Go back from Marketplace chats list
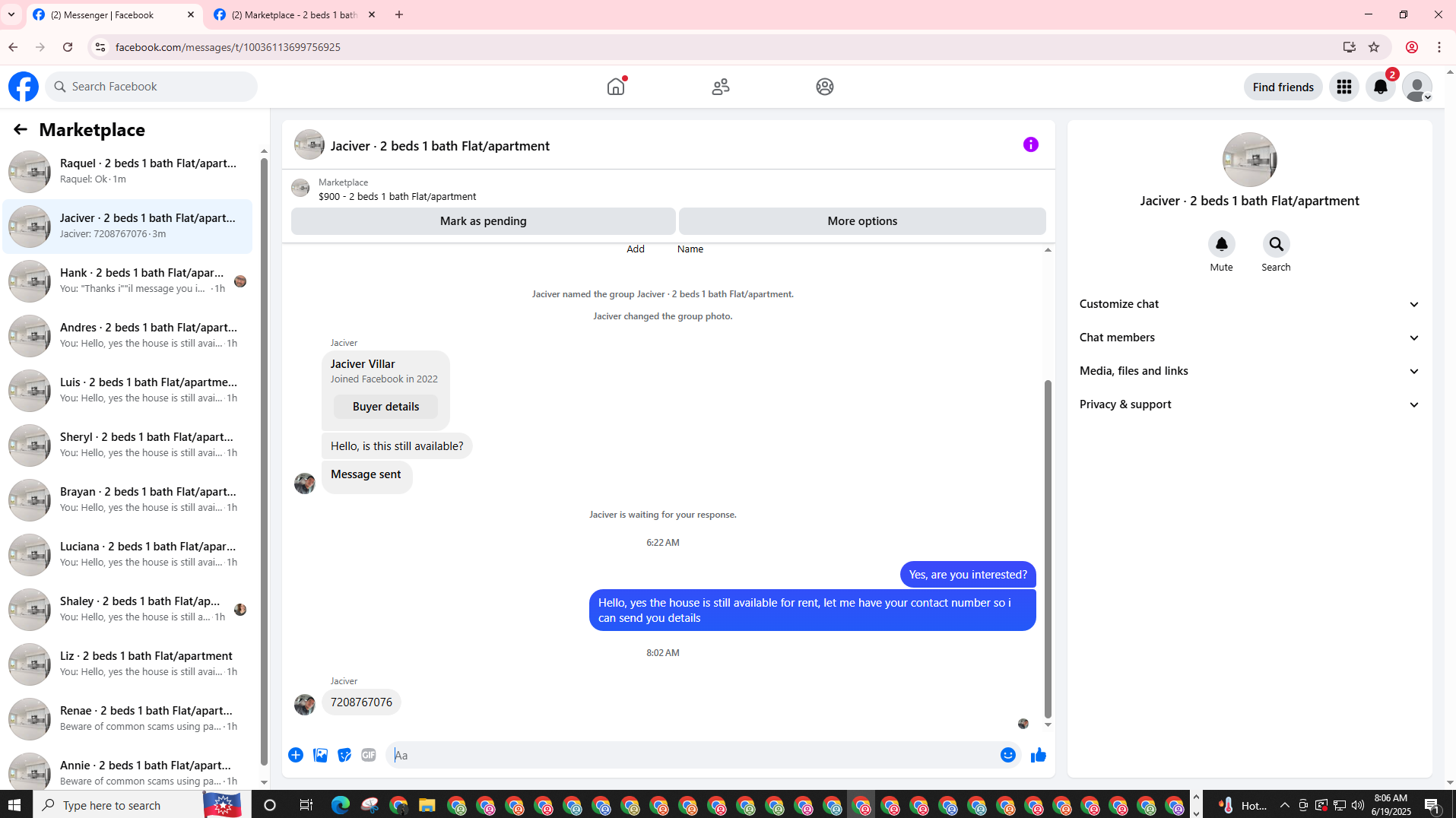Image resolution: width=1456 pixels, height=818 pixels. coord(21,130)
